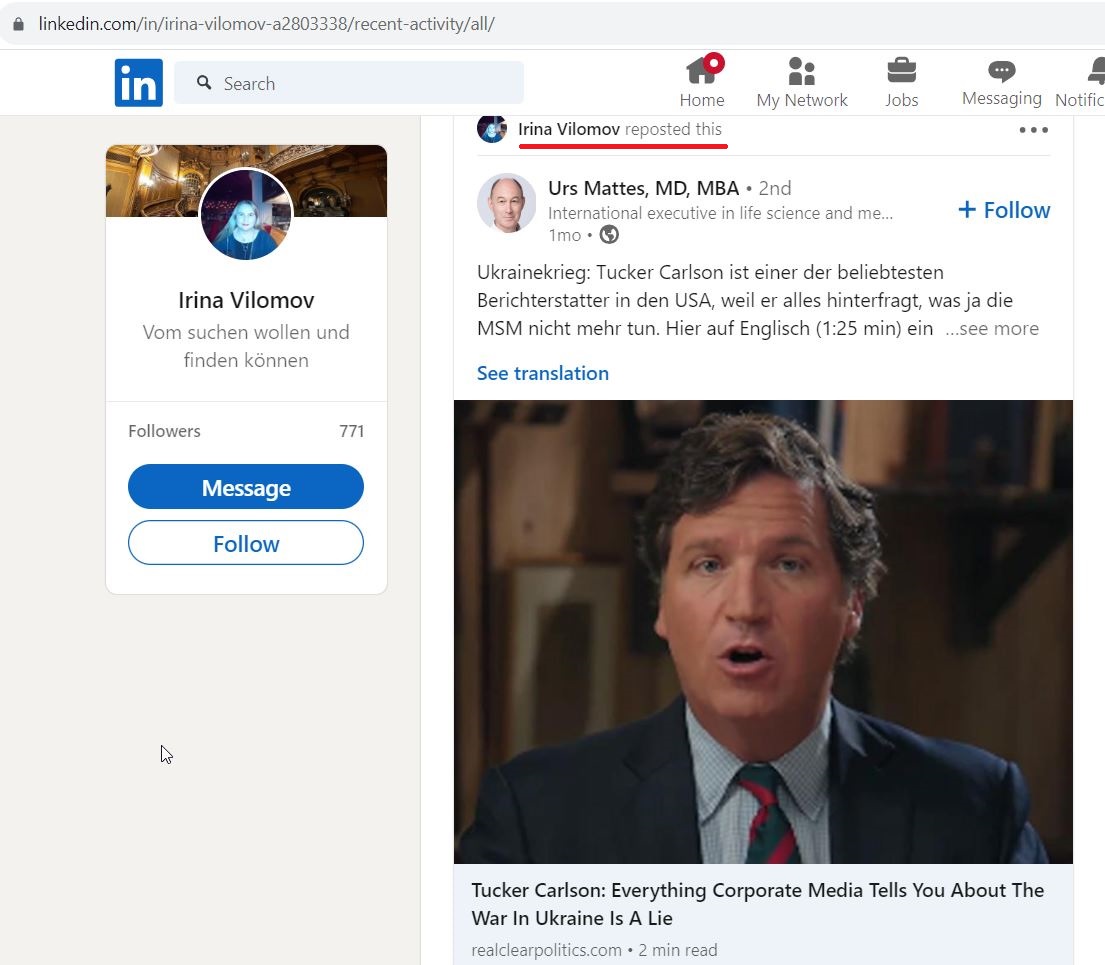
Task: Expand the post text with see more
Action: pyautogui.click(x=992, y=328)
